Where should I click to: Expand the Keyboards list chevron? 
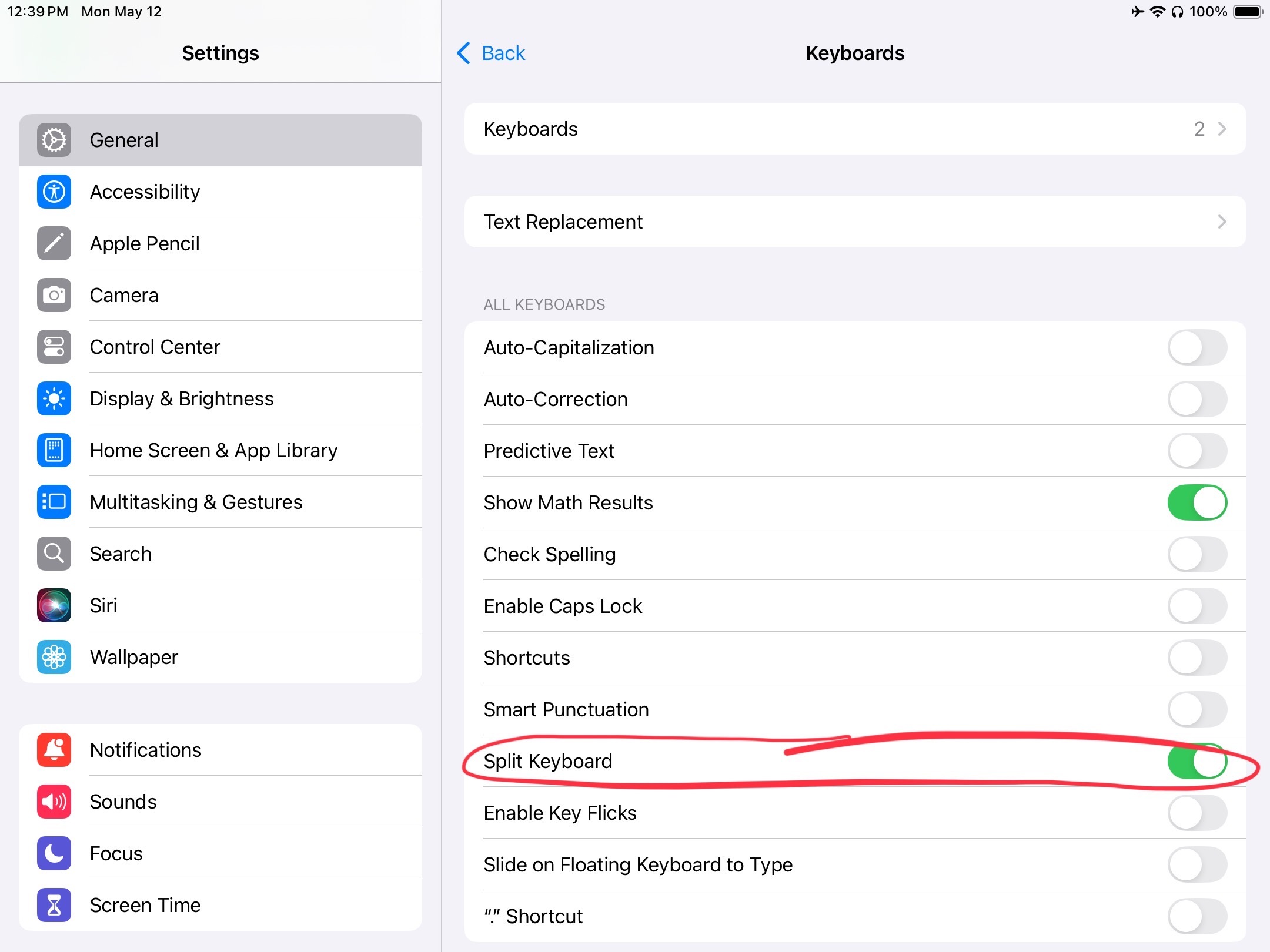(1222, 129)
